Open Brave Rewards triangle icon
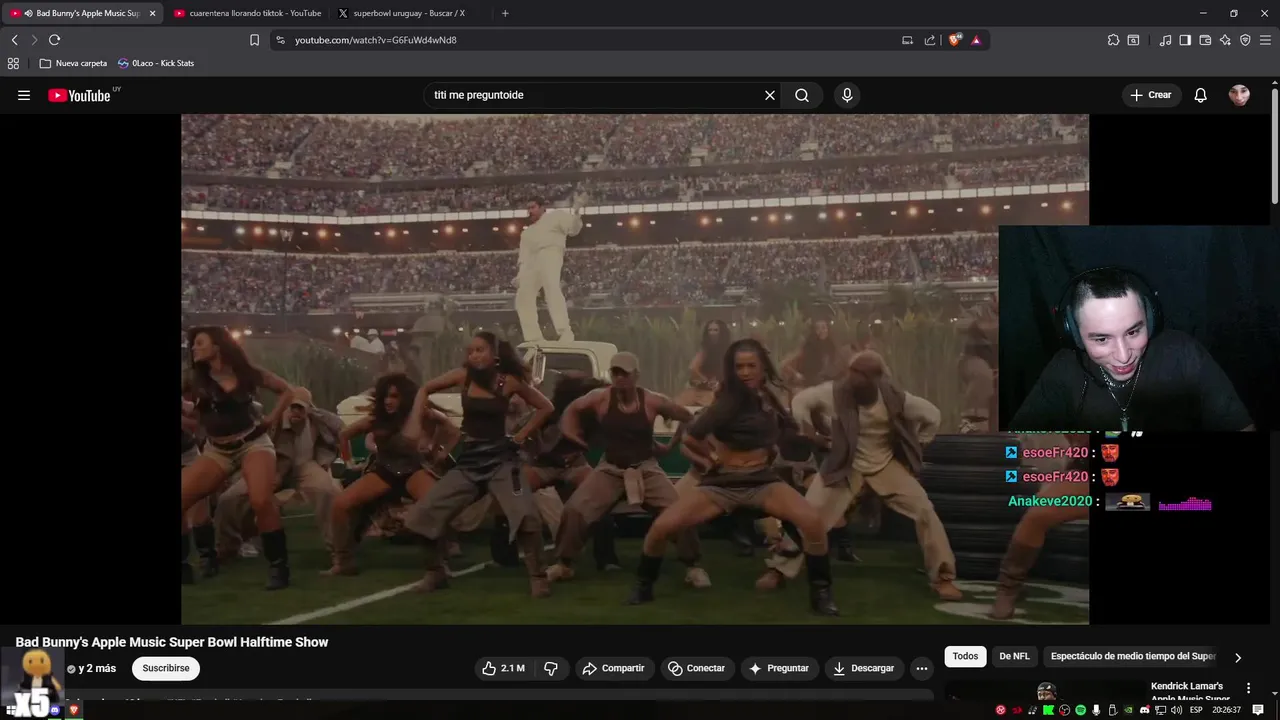1280x720 pixels. coord(976,40)
